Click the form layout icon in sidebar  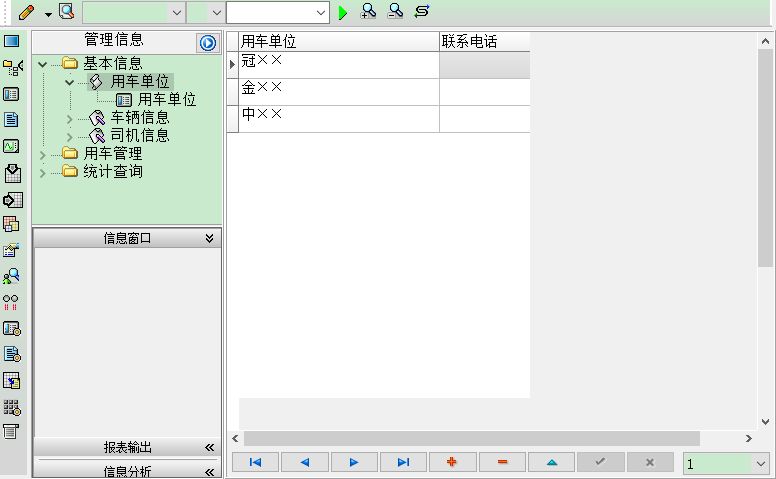point(11,94)
